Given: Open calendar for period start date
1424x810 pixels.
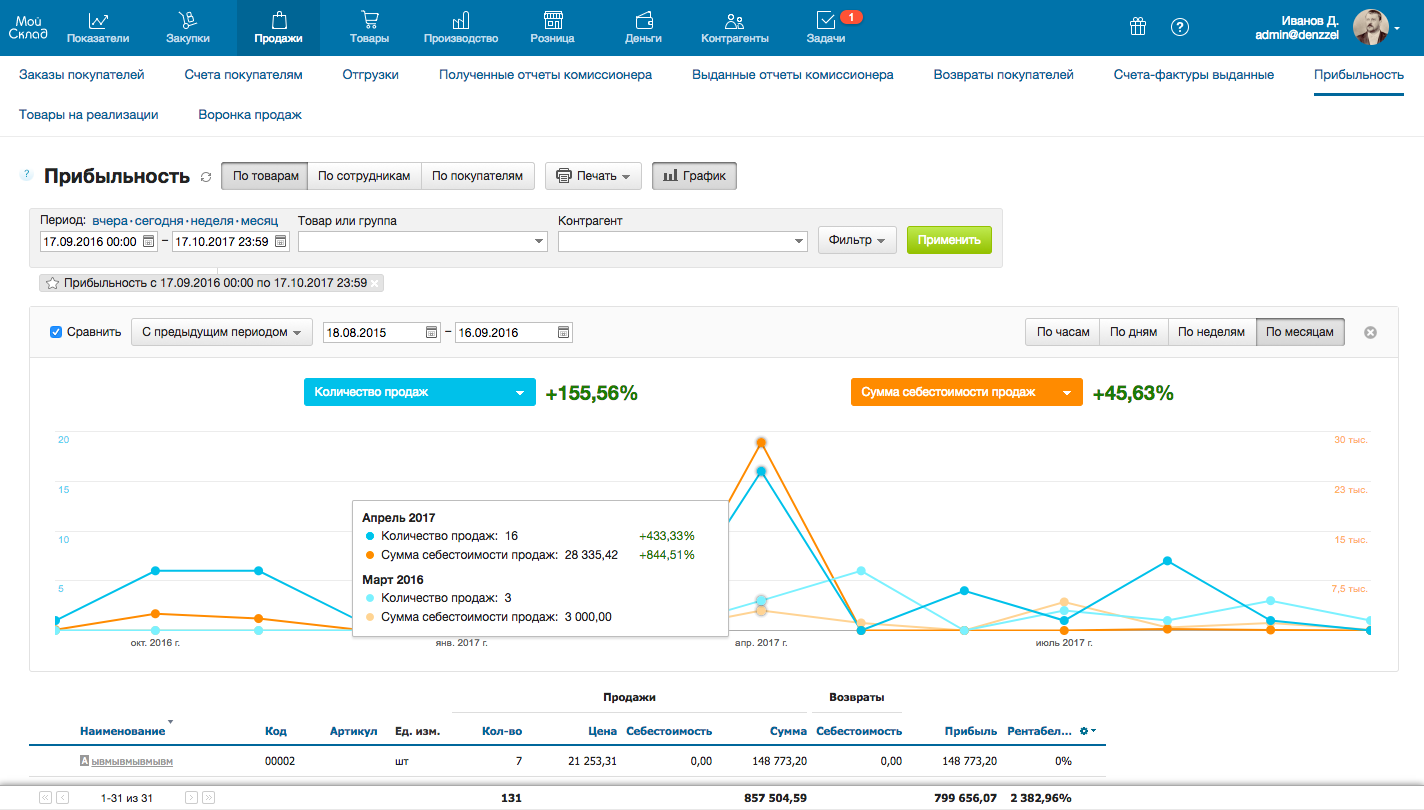Looking at the screenshot, I should point(149,241).
